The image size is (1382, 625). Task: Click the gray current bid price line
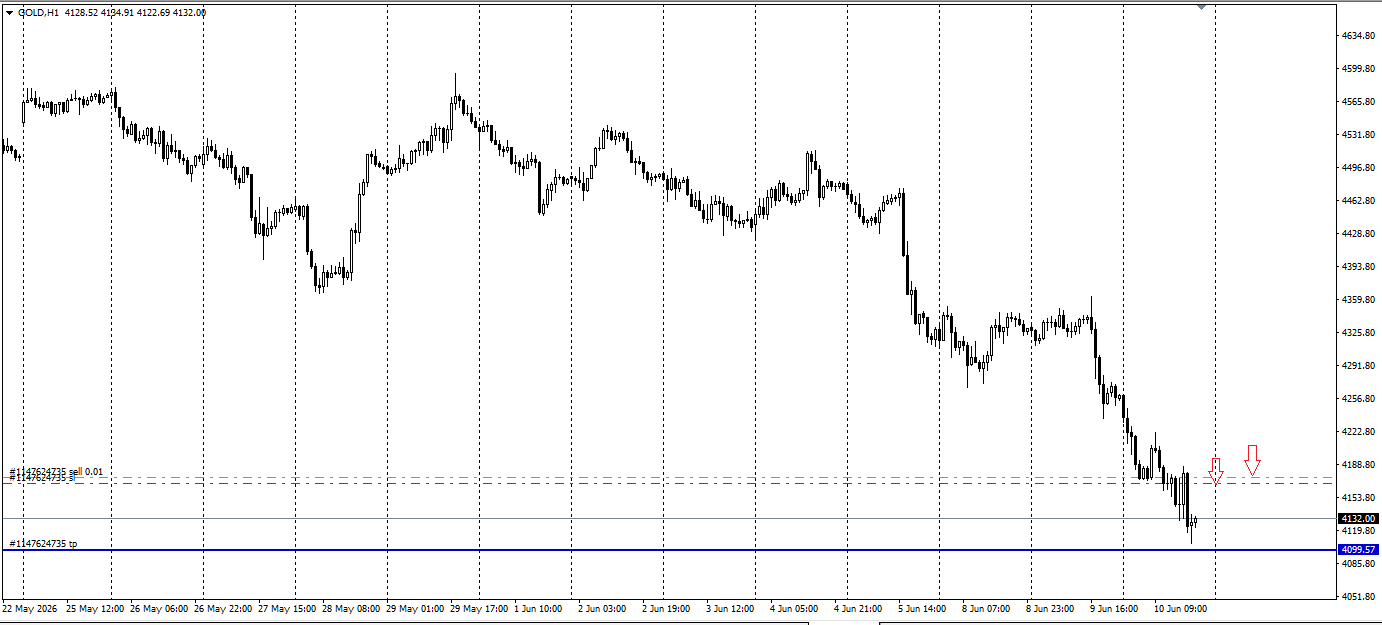(669, 518)
